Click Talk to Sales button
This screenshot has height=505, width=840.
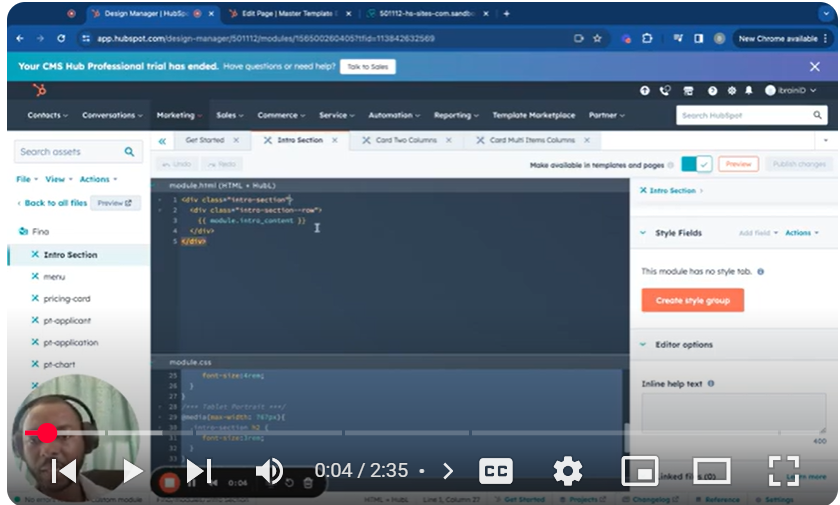(368, 66)
